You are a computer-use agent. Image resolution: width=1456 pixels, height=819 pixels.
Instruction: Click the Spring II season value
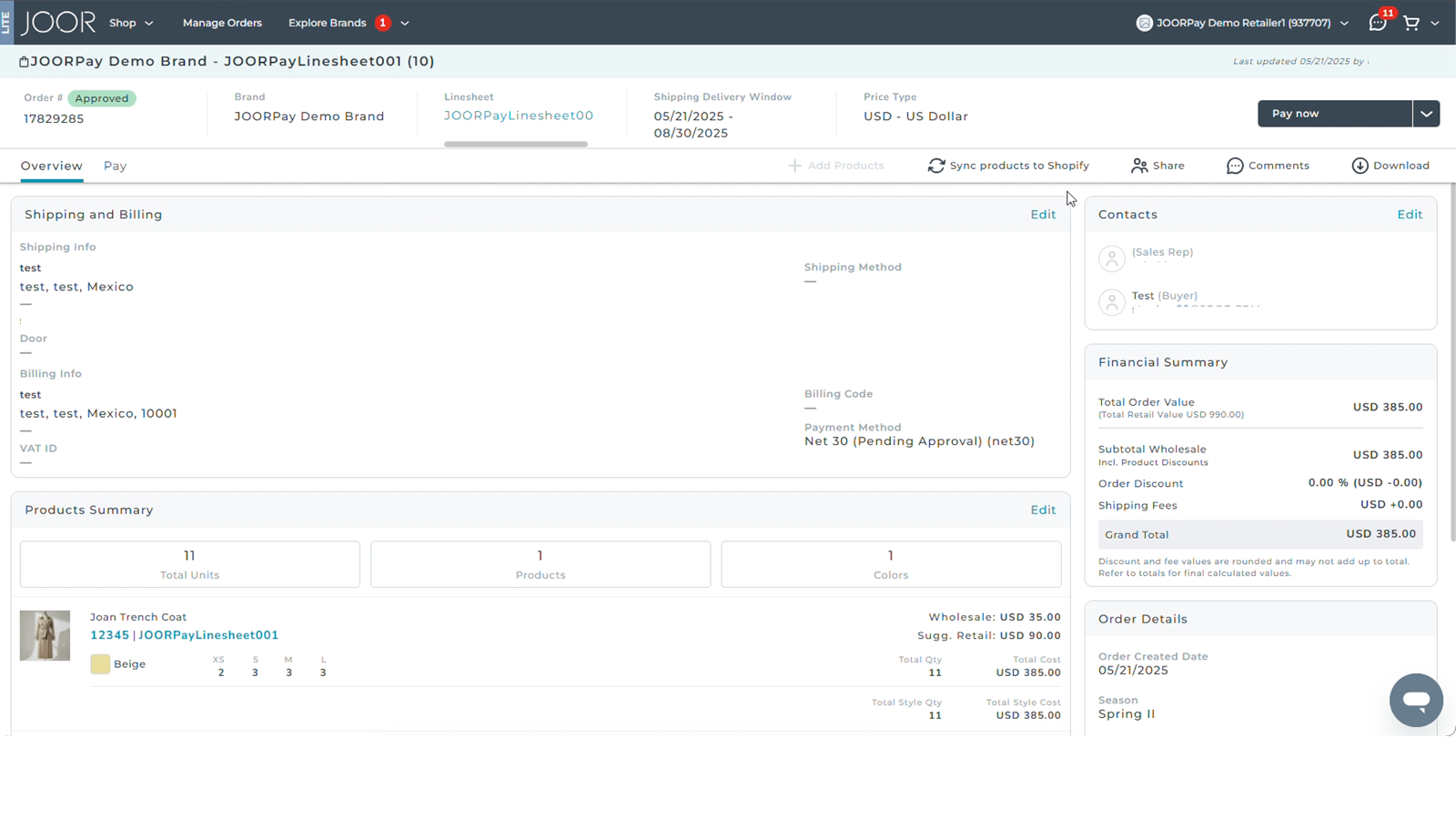point(1127,714)
